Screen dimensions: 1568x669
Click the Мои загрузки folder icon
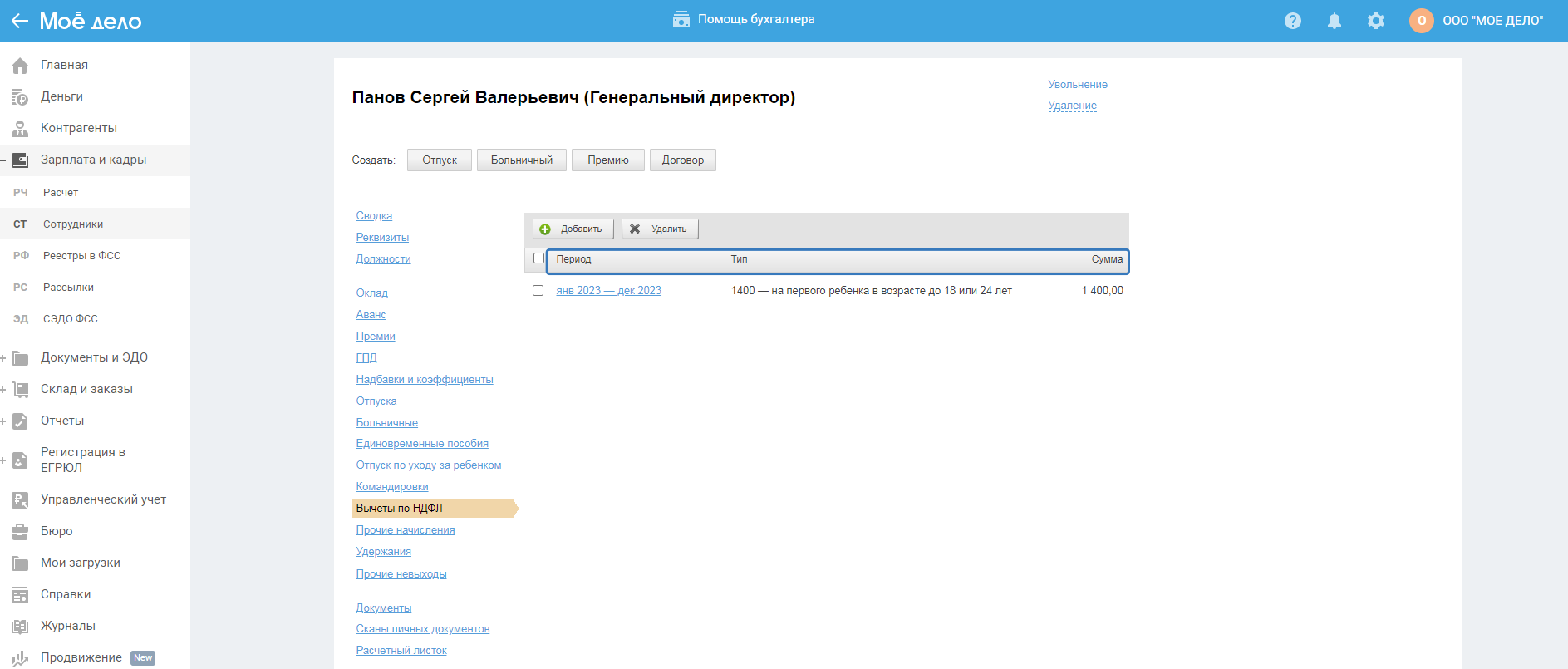20,563
